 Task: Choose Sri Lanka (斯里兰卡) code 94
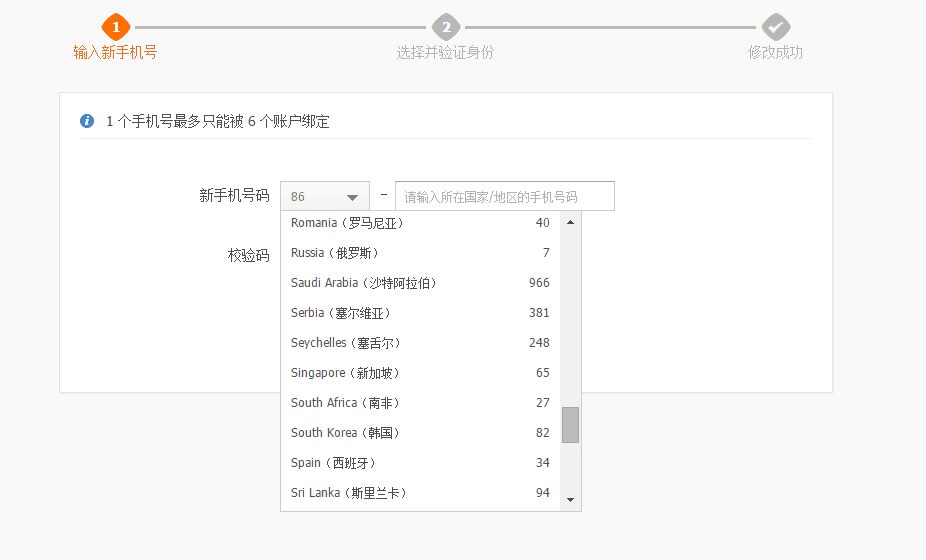click(x=420, y=493)
